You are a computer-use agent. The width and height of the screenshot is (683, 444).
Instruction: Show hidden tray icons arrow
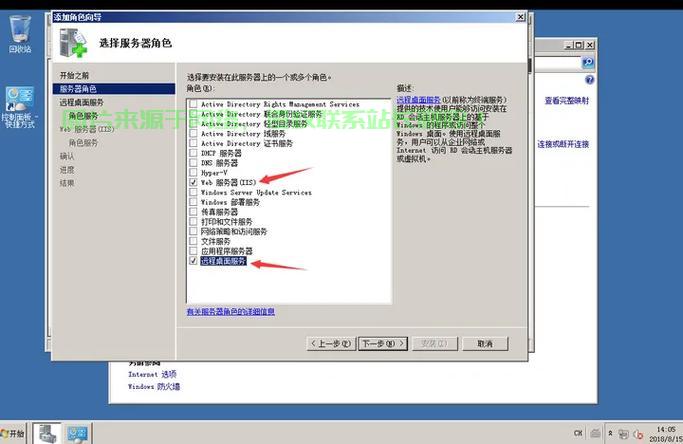point(610,433)
